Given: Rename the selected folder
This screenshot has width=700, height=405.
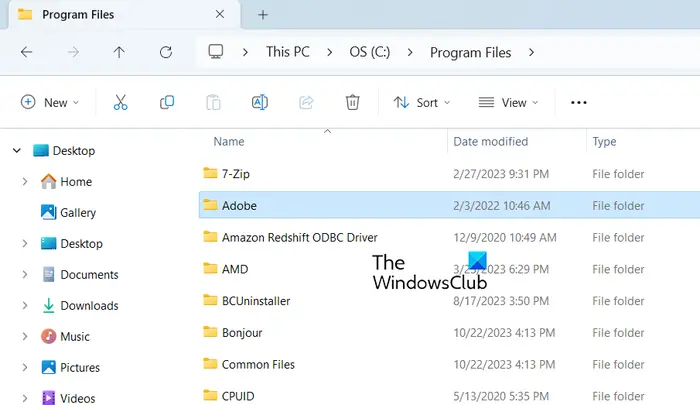Looking at the screenshot, I should click(260, 102).
